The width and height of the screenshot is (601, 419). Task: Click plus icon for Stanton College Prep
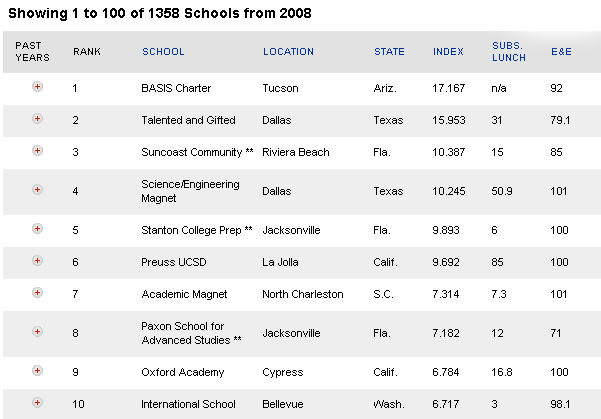(37, 229)
